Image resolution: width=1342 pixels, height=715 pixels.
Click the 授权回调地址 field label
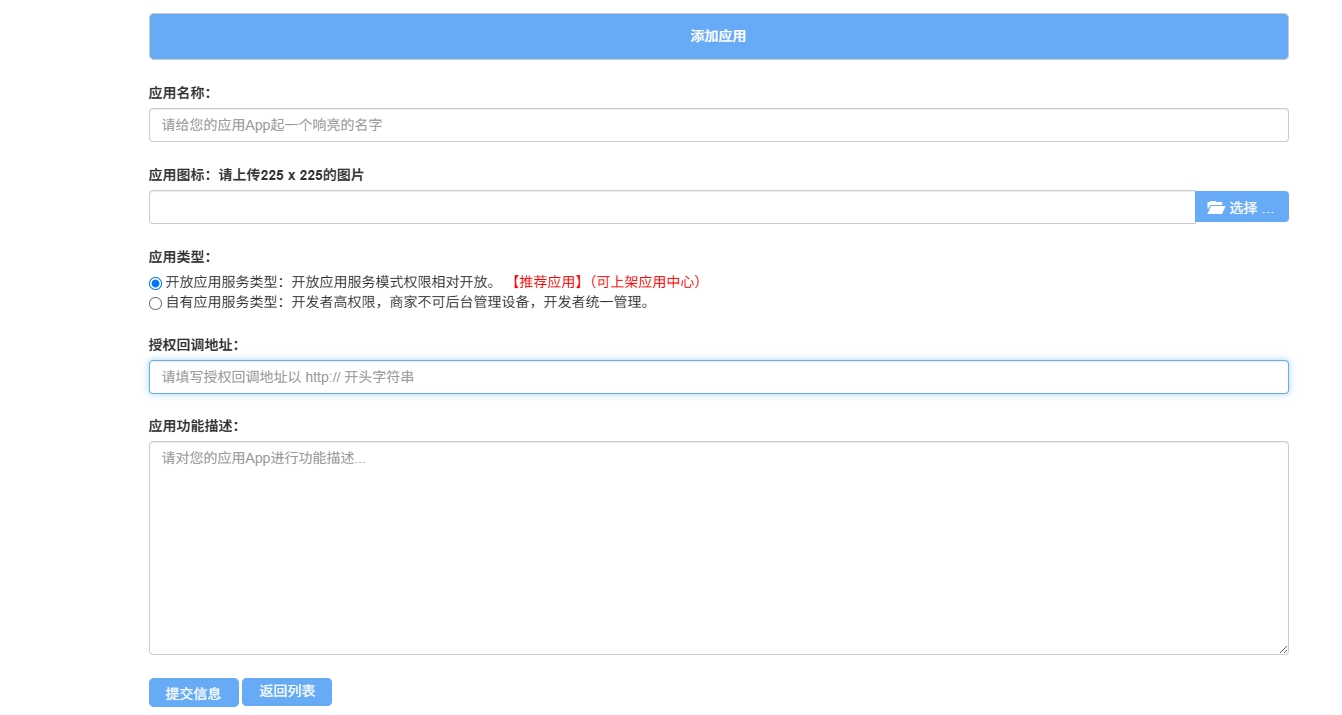coord(194,345)
